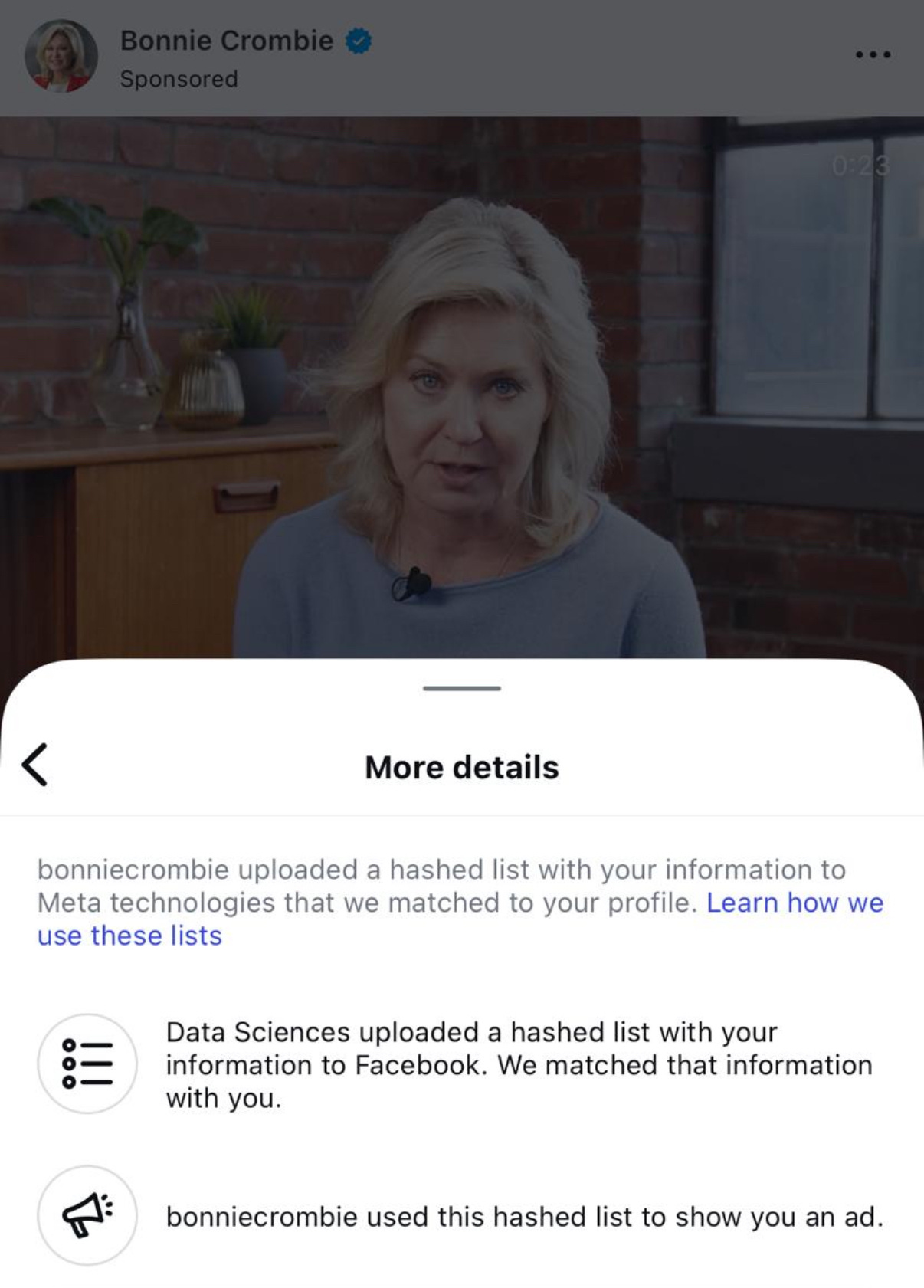Tap the Sponsored label
This screenshot has height=1288, width=924.
coord(179,79)
